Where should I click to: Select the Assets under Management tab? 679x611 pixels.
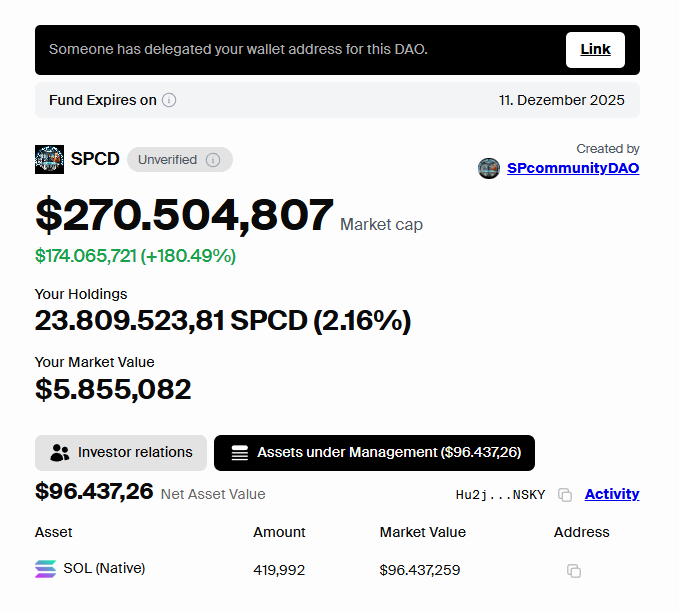click(374, 453)
